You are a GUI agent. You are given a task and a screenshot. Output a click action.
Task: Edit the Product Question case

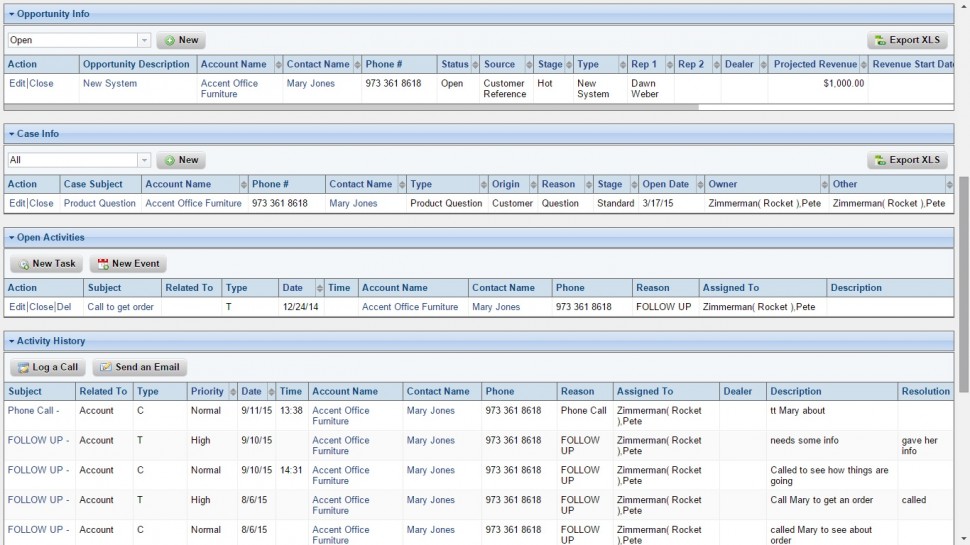(17, 204)
